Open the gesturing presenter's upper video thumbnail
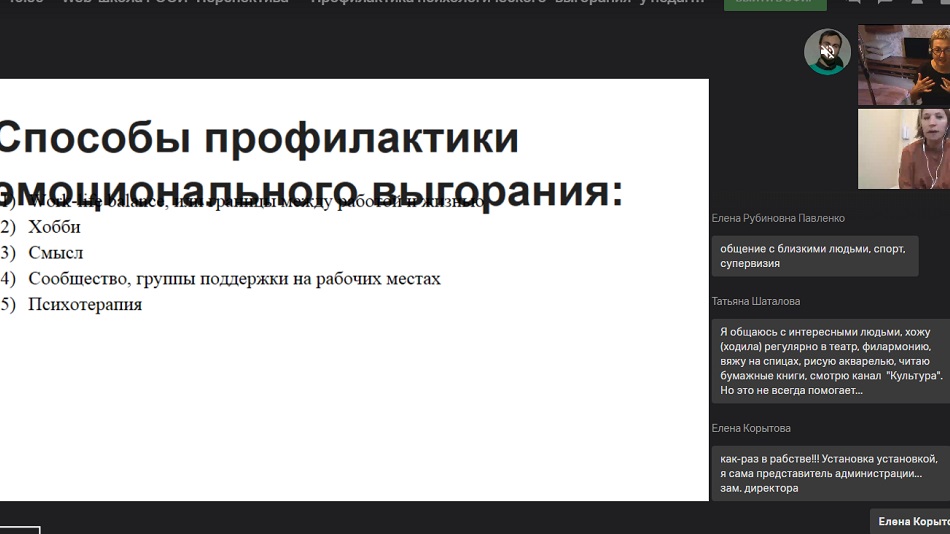This screenshot has height=534, width=950. tap(904, 65)
